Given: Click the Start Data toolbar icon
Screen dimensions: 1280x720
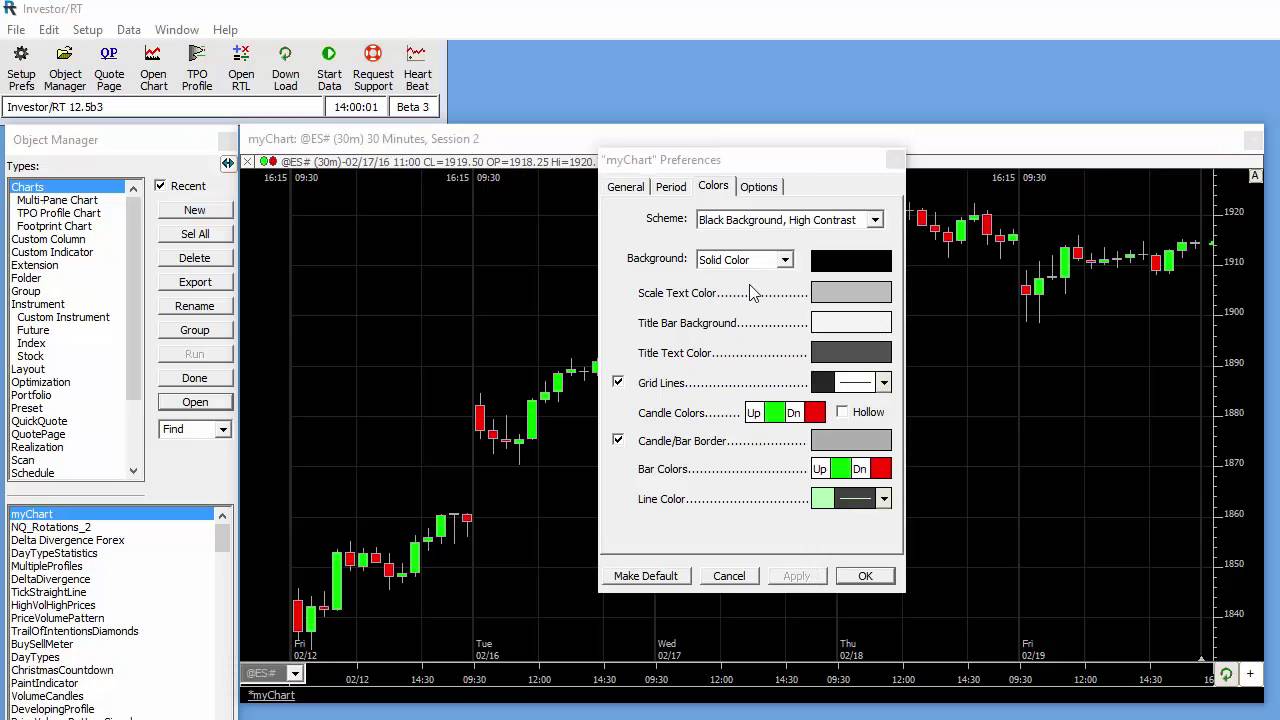Looking at the screenshot, I should [x=329, y=68].
